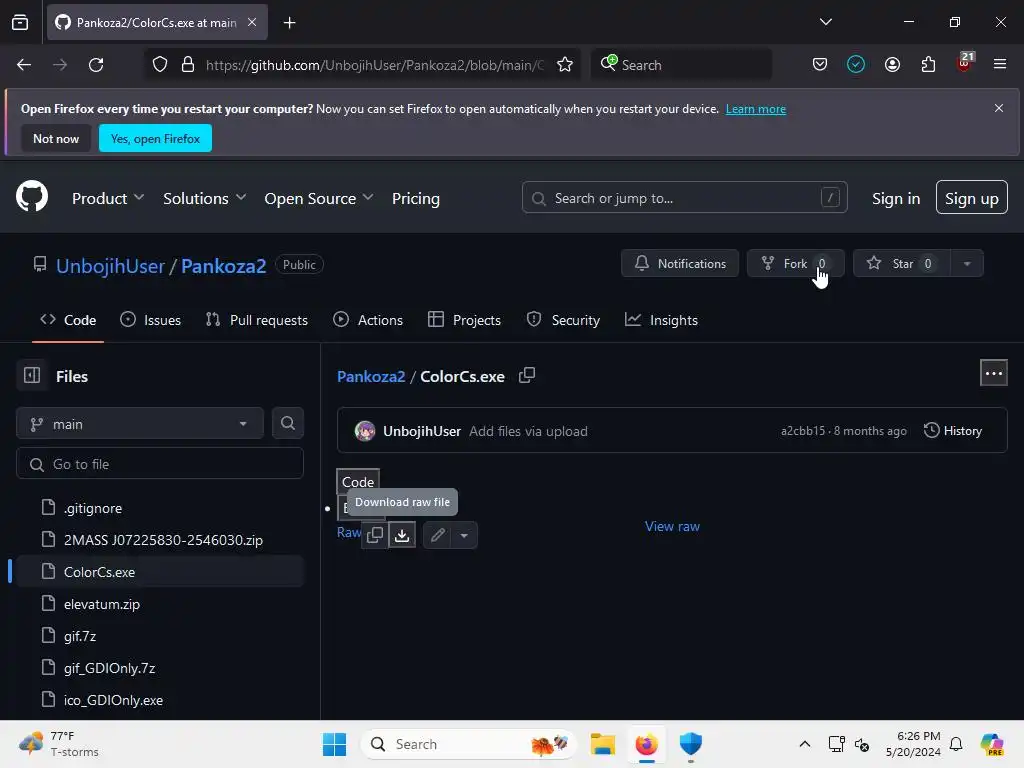Open Firefox account profile icon
The width and height of the screenshot is (1024, 768).
click(892, 64)
